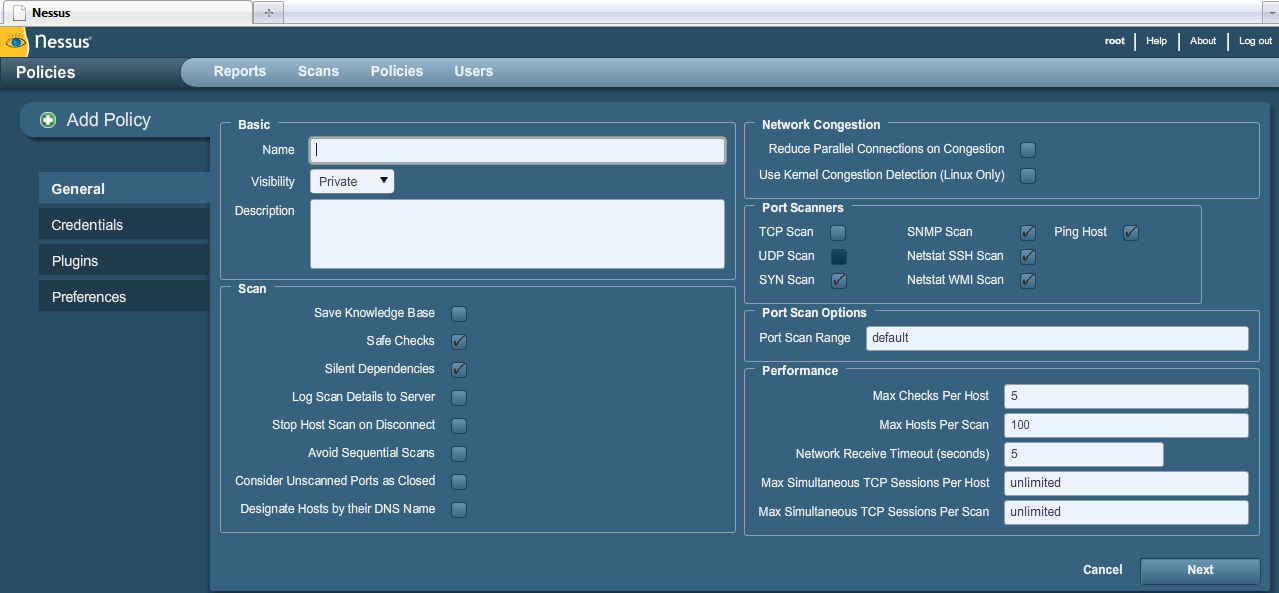Click the Nessus eyeball logo

tap(14, 41)
